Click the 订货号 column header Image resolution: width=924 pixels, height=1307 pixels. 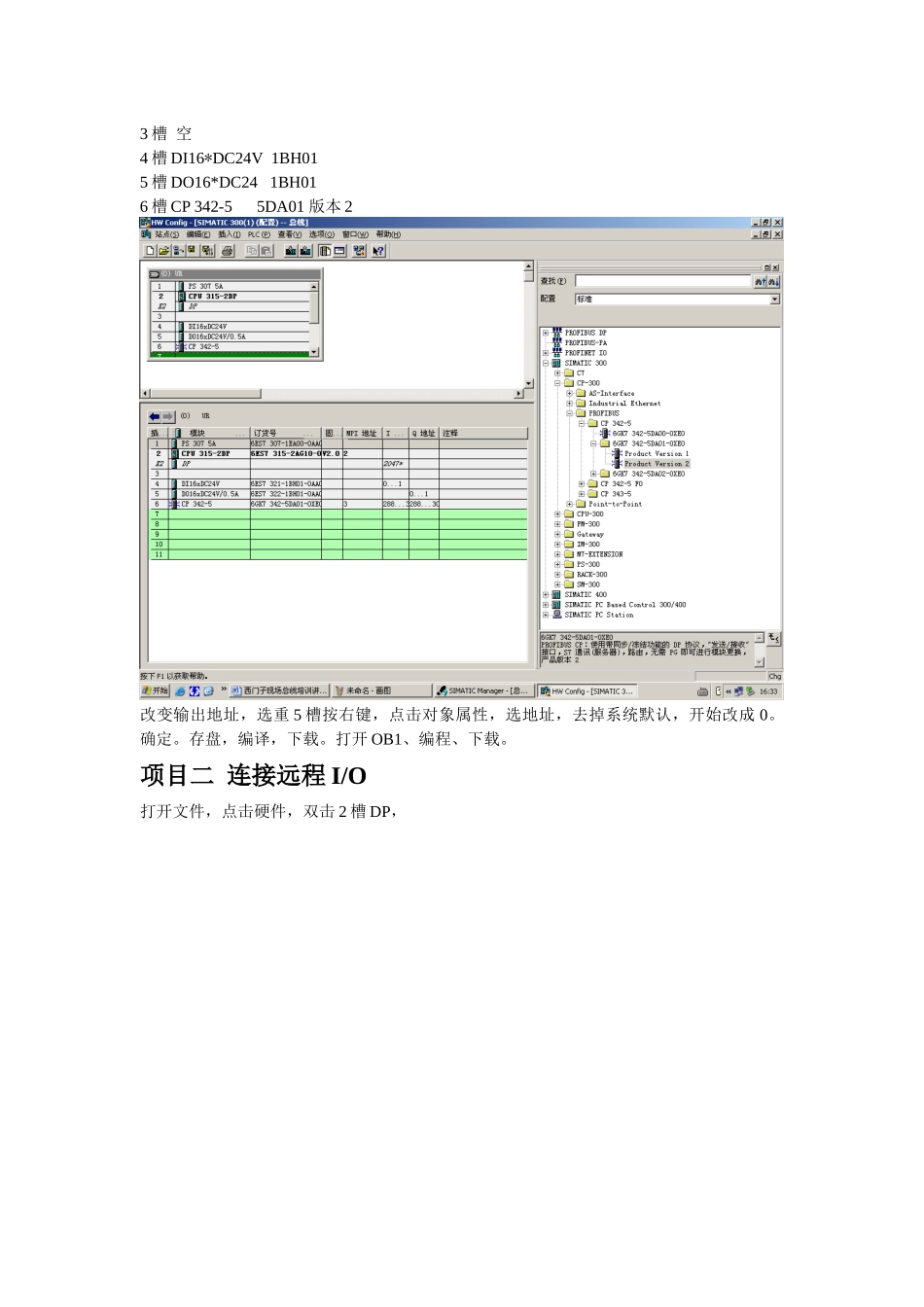(x=285, y=433)
